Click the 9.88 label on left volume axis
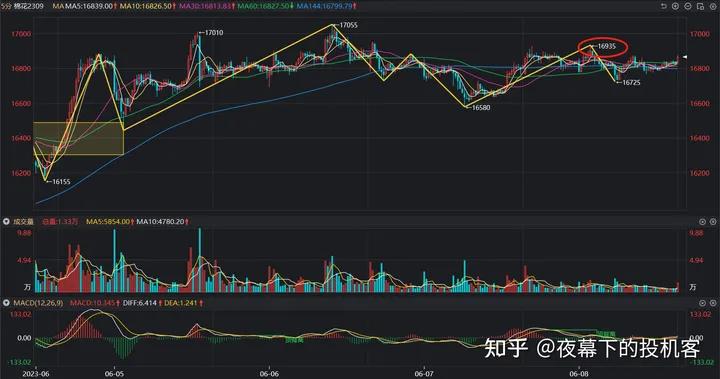 24,233
